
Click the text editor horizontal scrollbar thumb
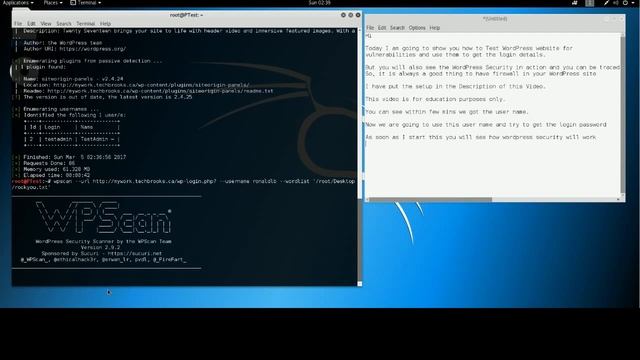click(431, 200)
